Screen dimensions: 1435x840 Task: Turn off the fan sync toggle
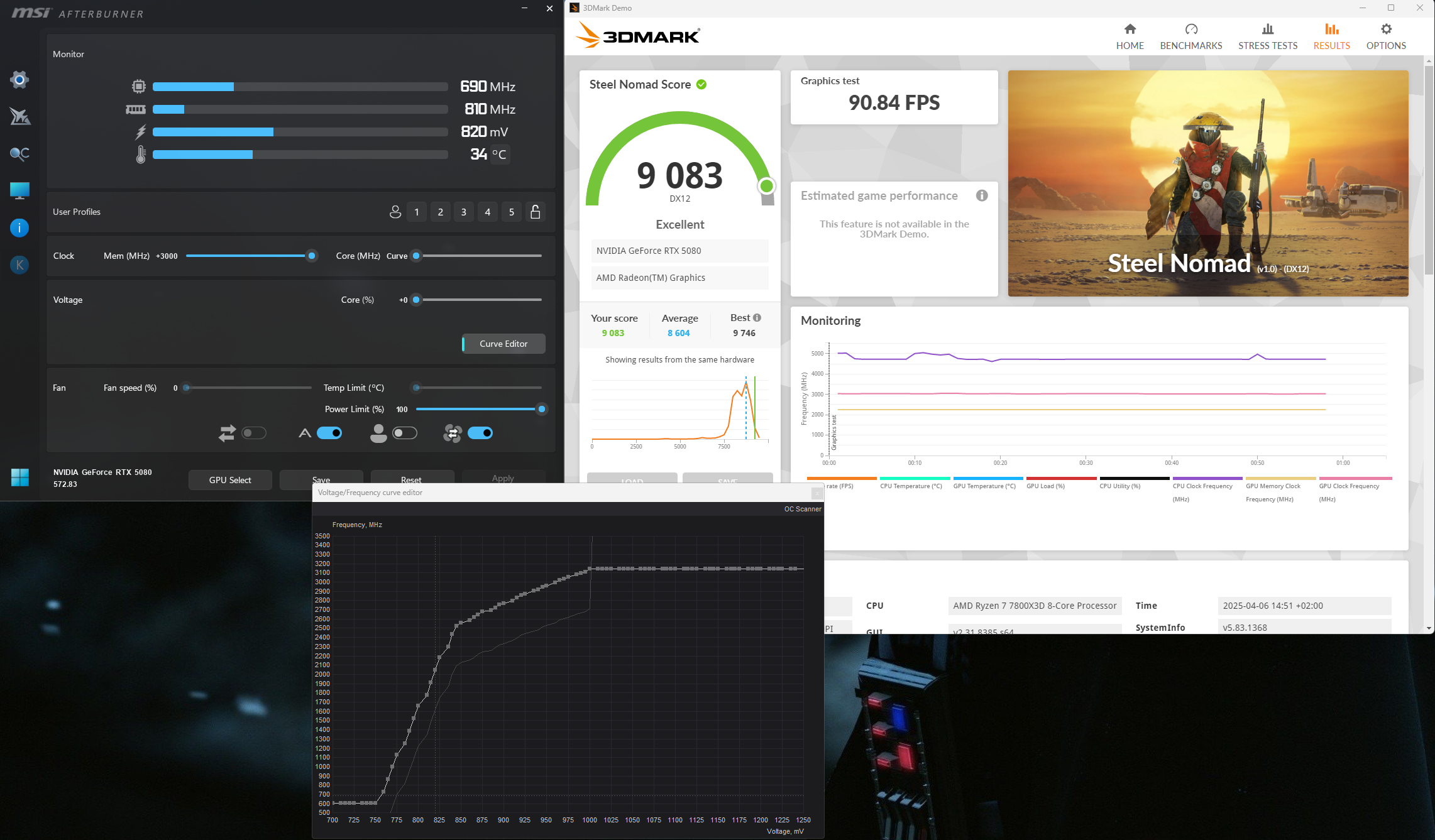(480, 433)
